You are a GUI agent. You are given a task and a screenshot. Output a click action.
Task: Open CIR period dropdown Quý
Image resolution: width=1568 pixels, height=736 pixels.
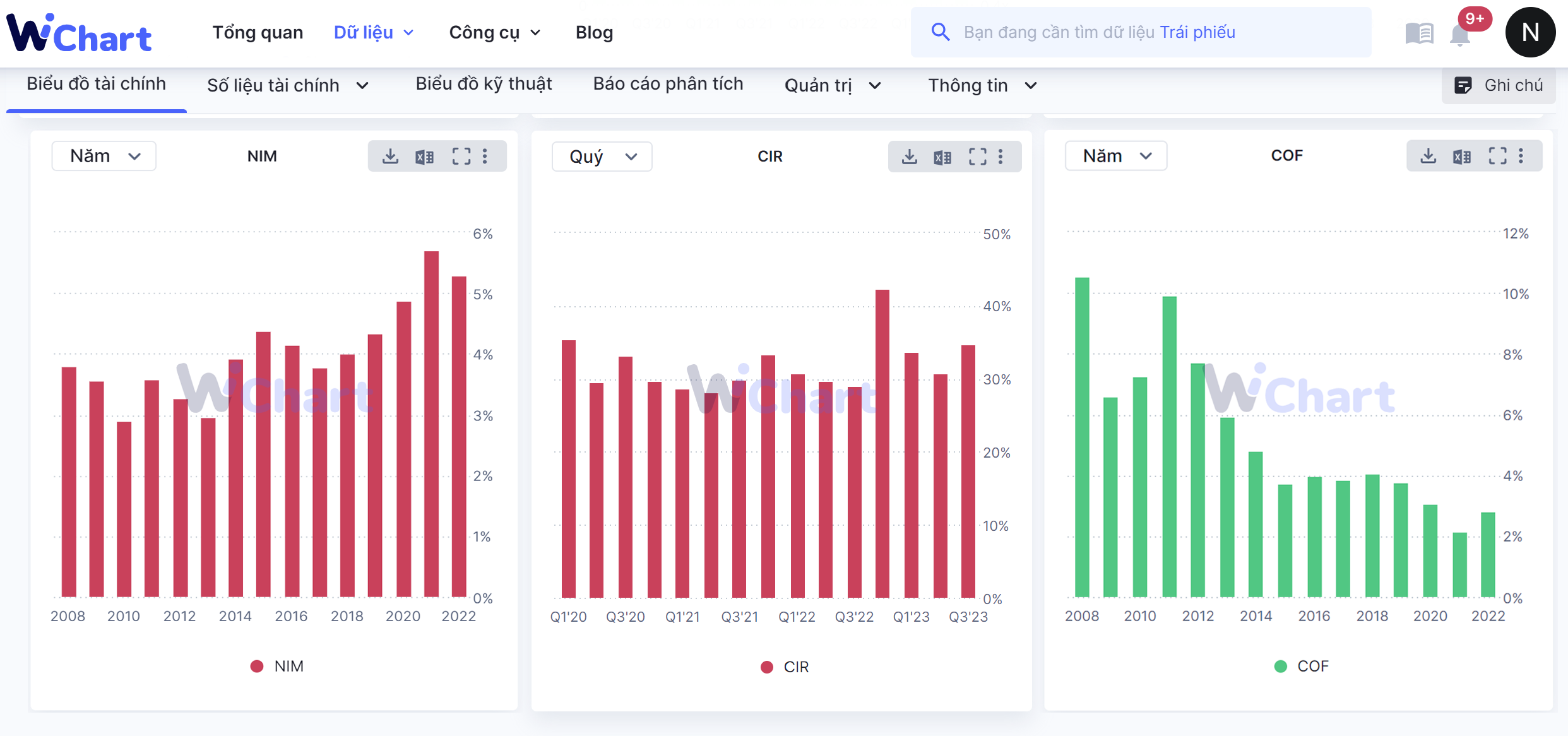(602, 157)
